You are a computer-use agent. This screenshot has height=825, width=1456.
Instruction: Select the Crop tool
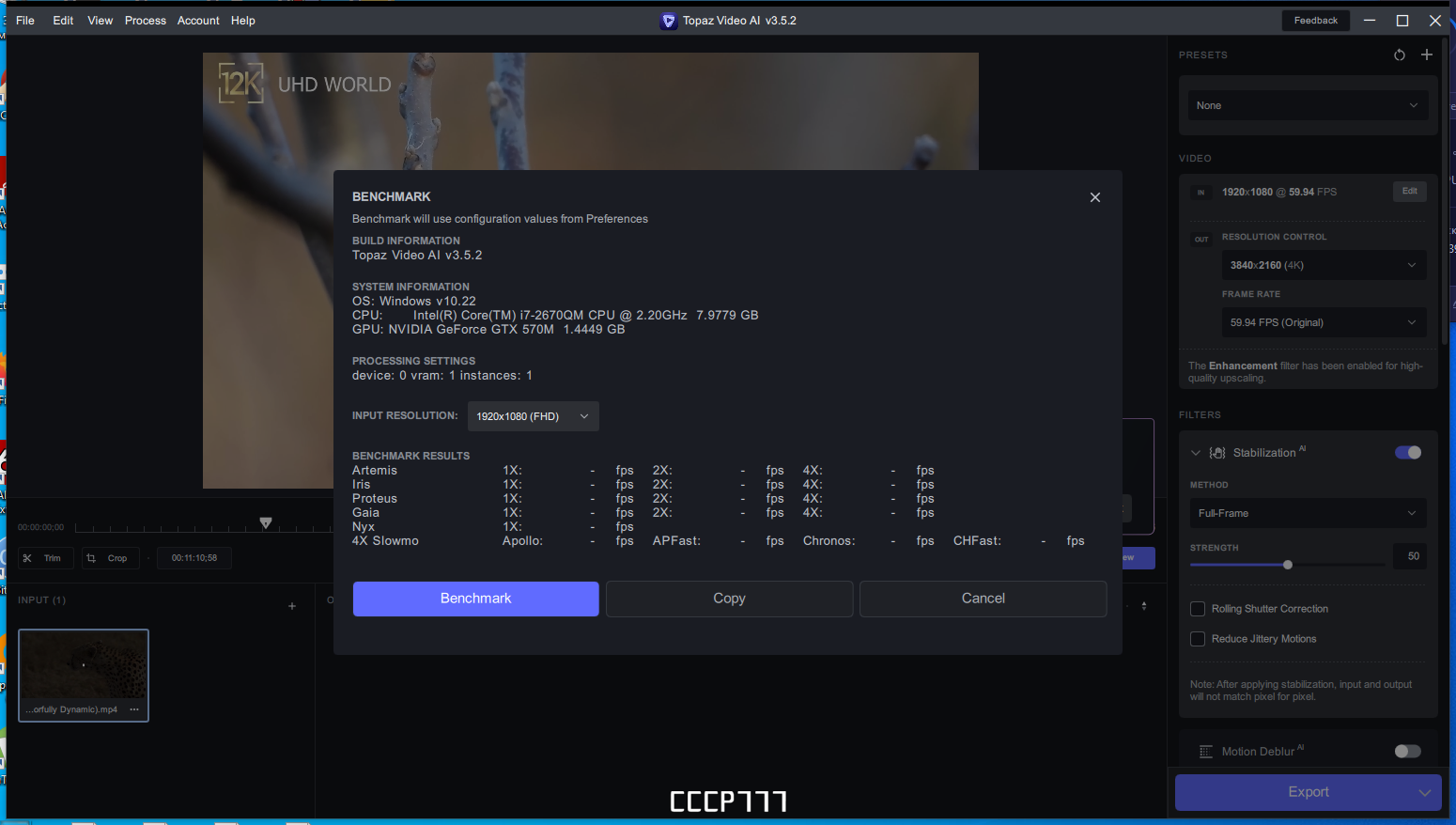110,558
